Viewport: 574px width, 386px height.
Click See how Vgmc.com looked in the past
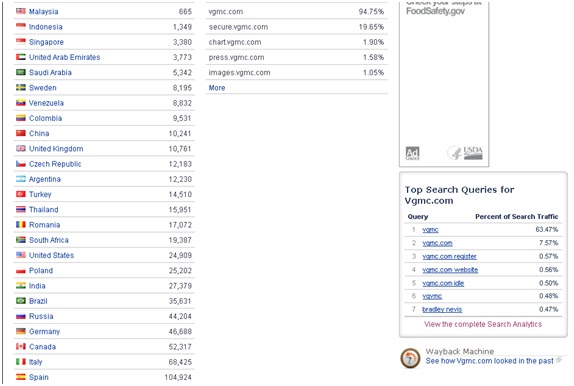coord(489,361)
